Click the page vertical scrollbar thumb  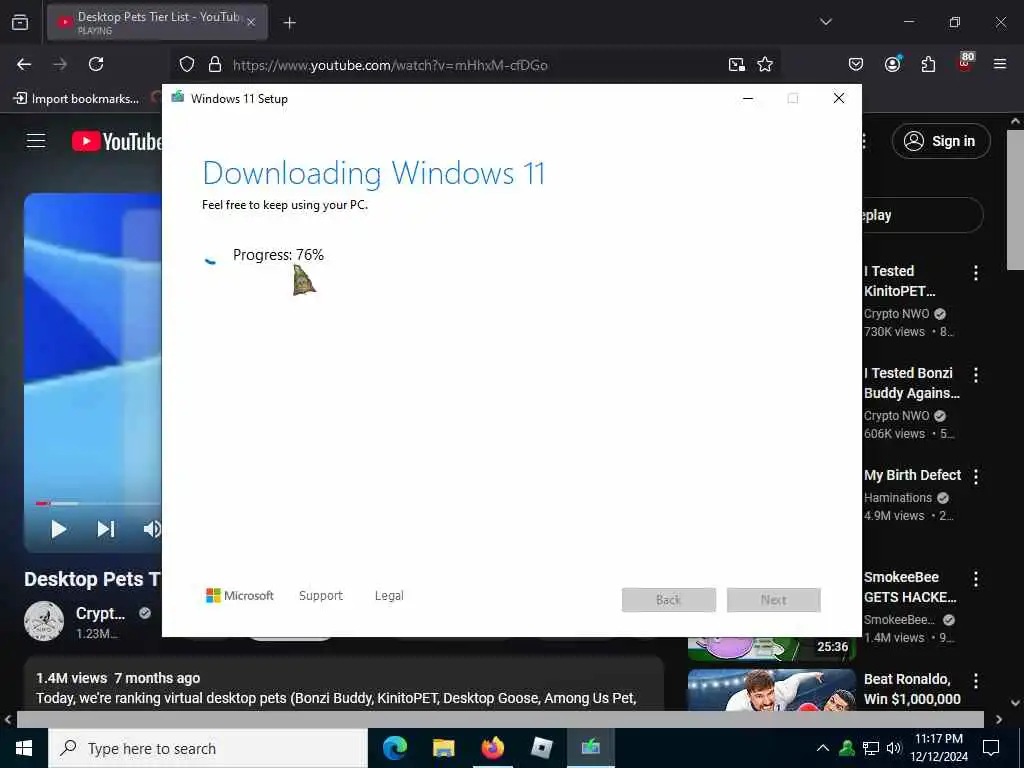click(x=1015, y=199)
